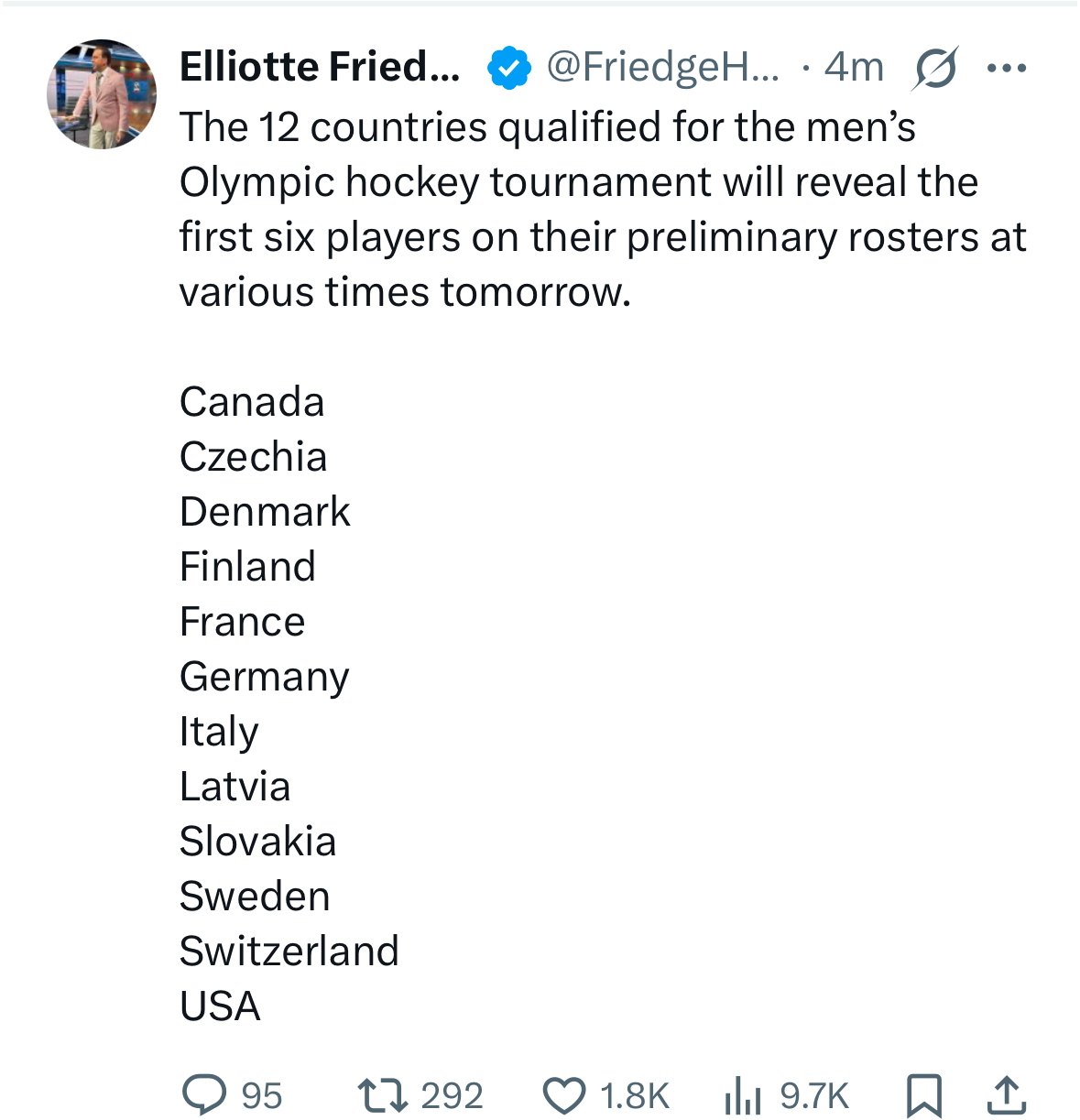Like the post with the heart icon
The image size is (1080, 1120).
click(564, 1095)
